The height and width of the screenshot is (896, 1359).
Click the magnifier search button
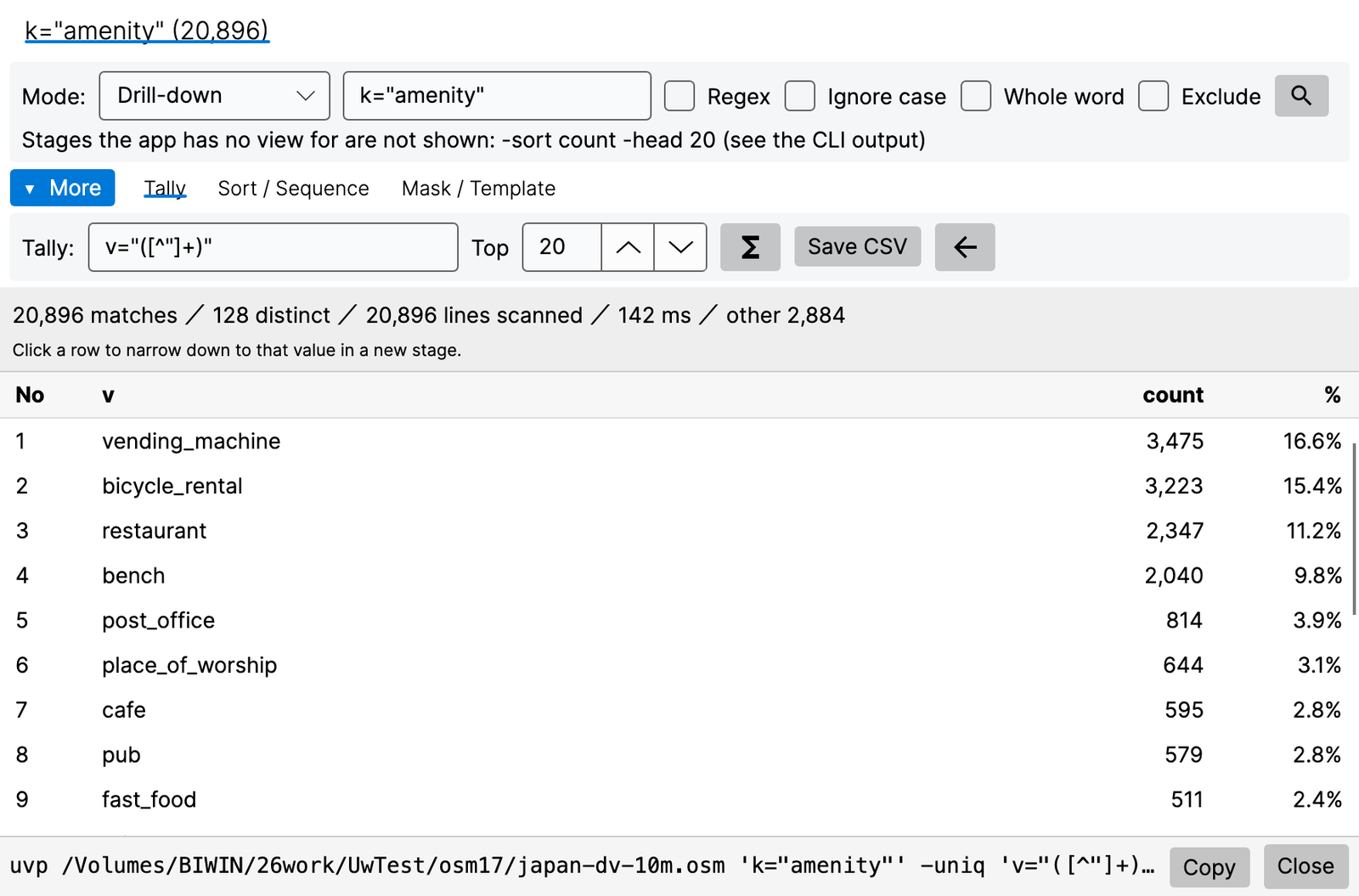pyautogui.click(x=1301, y=96)
